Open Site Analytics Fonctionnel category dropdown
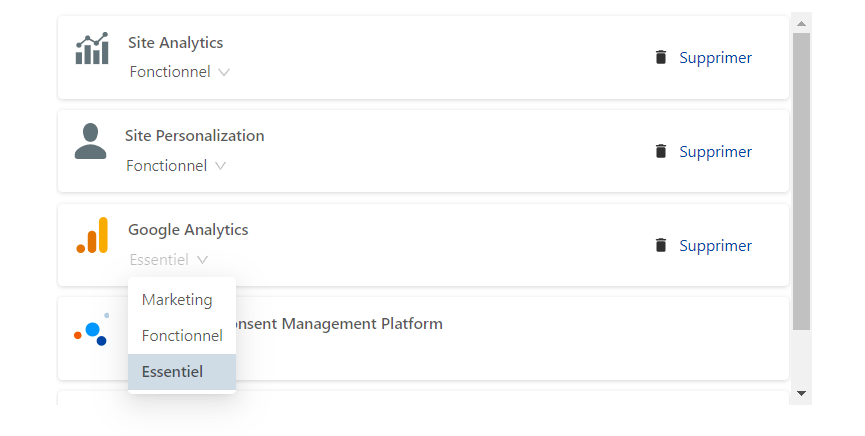This screenshot has width=865, height=436. pyautogui.click(x=179, y=72)
